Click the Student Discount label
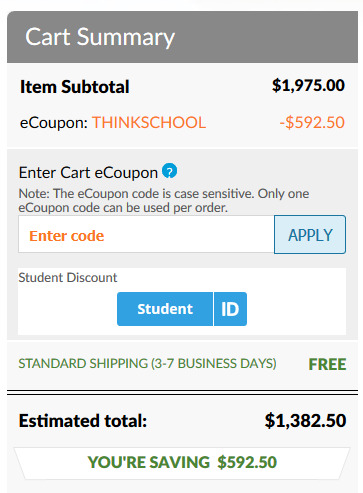363x493 pixels. (x=68, y=278)
